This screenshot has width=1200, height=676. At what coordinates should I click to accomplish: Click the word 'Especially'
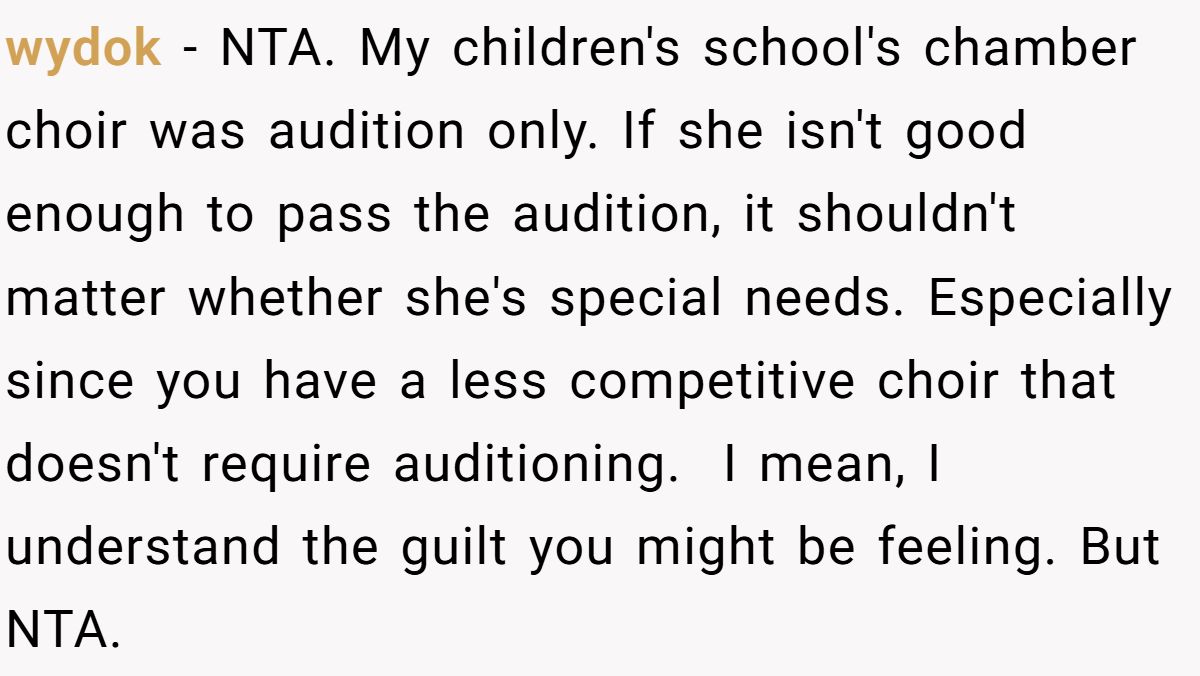tap(1050, 299)
